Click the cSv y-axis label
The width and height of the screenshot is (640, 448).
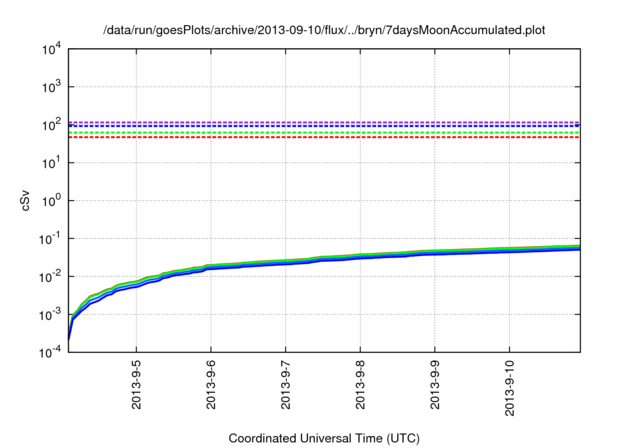(x=26, y=200)
